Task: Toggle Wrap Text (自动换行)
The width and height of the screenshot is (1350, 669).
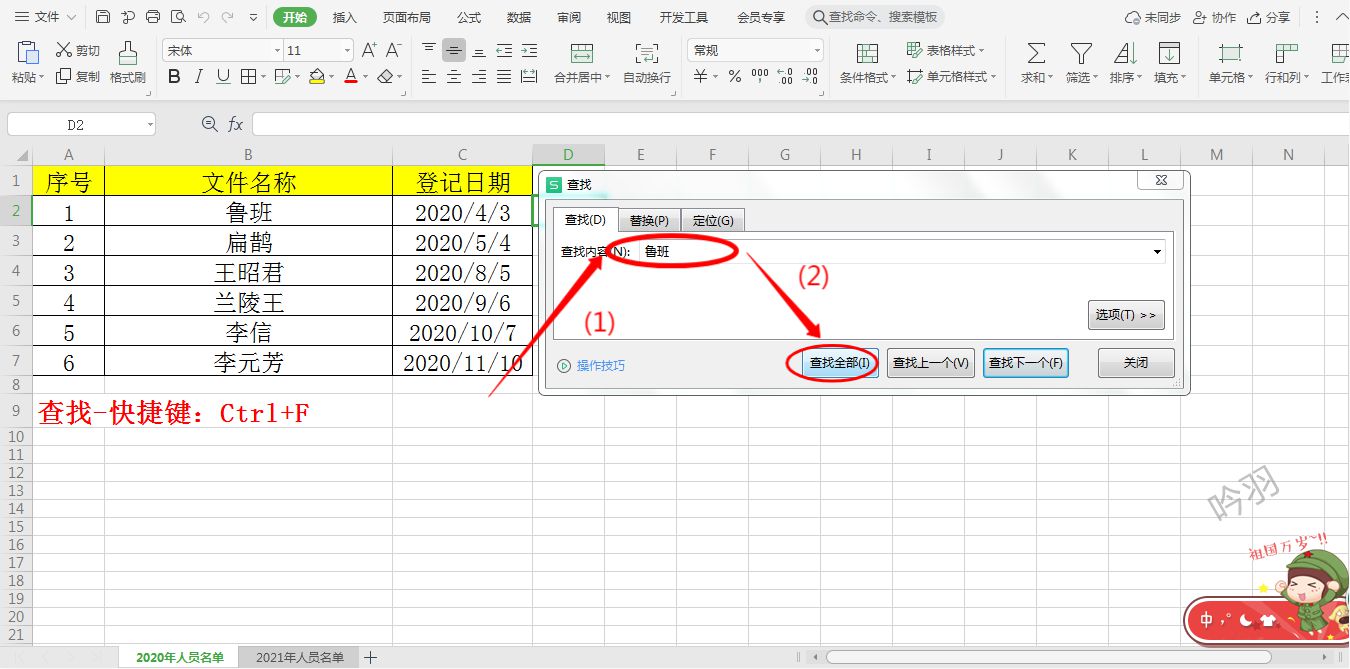Action: click(x=647, y=61)
